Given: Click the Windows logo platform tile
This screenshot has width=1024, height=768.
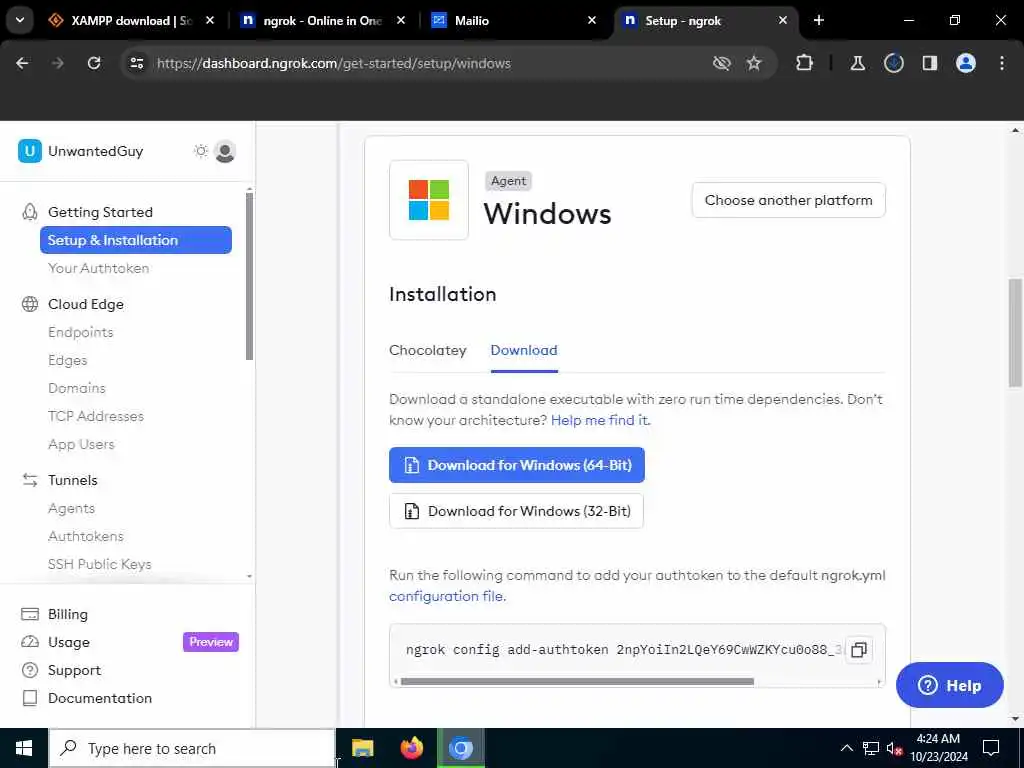Looking at the screenshot, I should [x=428, y=200].
